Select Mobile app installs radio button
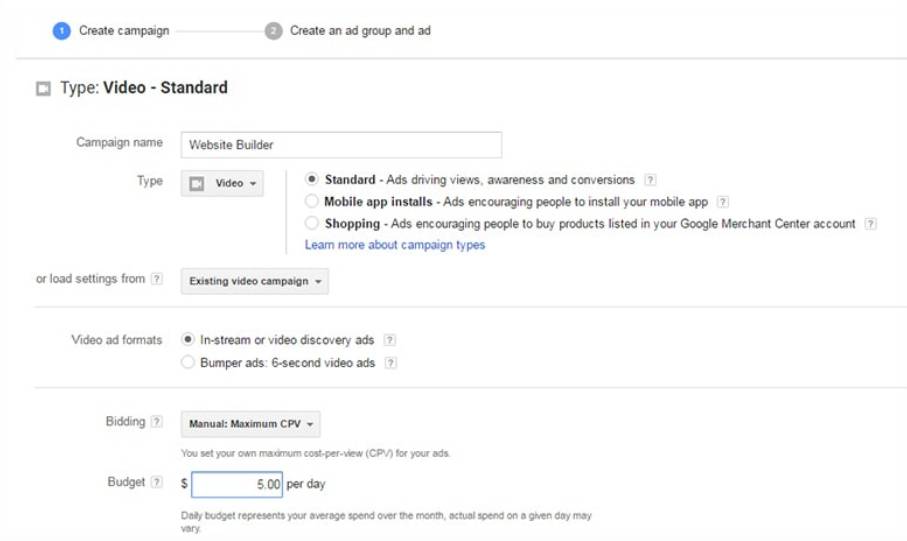This screenshot has width=907, height=541. (312, 202)
